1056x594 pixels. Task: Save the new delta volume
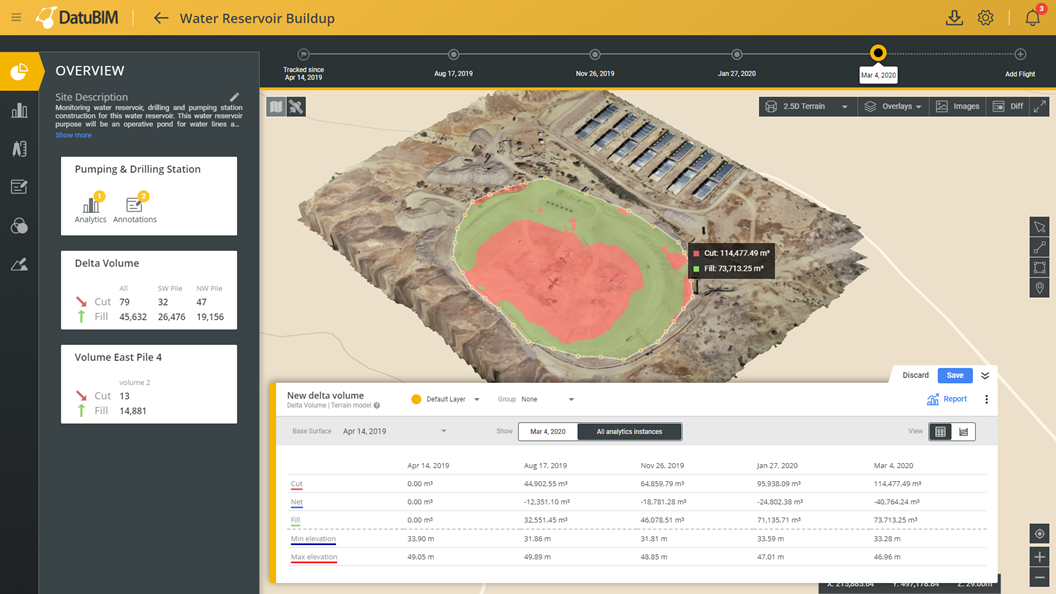955,375
